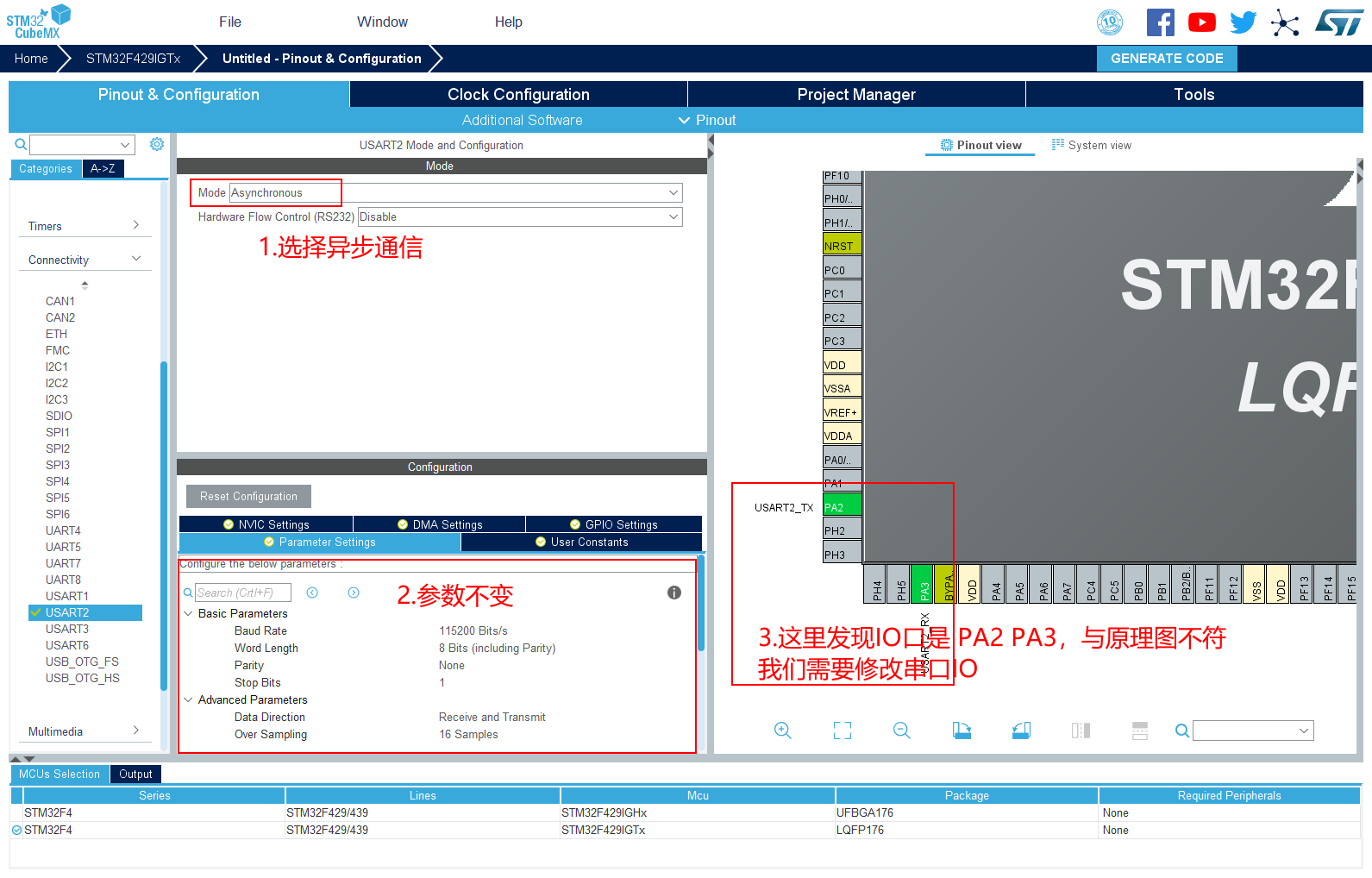
Task: Select the STM32F429IGTx row check icon
Action: point(16,830)
